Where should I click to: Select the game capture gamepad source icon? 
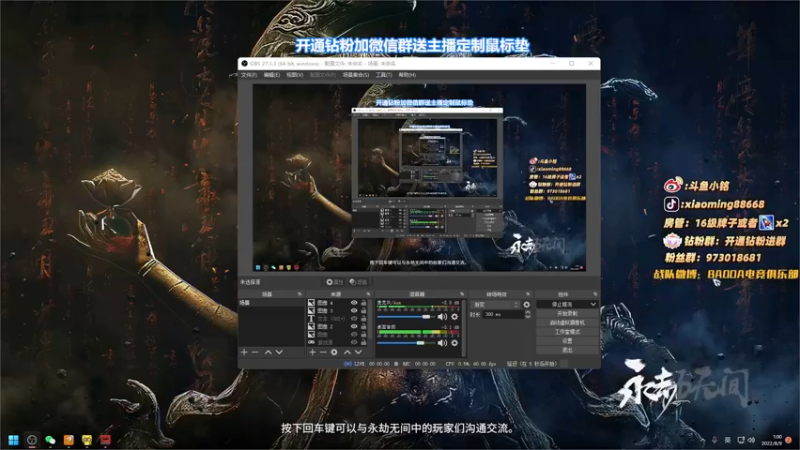(311, 342)
